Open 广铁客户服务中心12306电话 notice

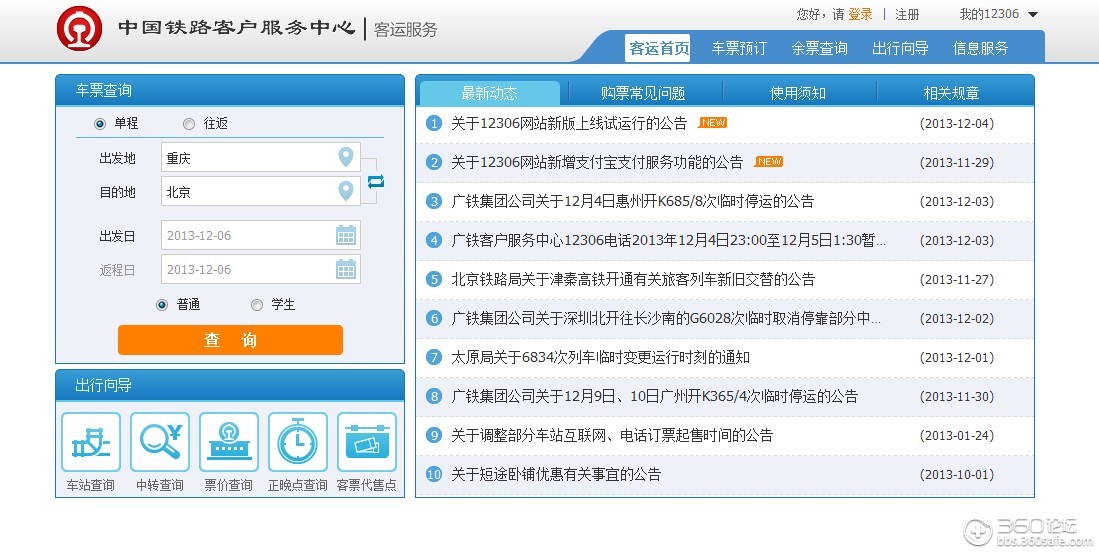point(668,240)
